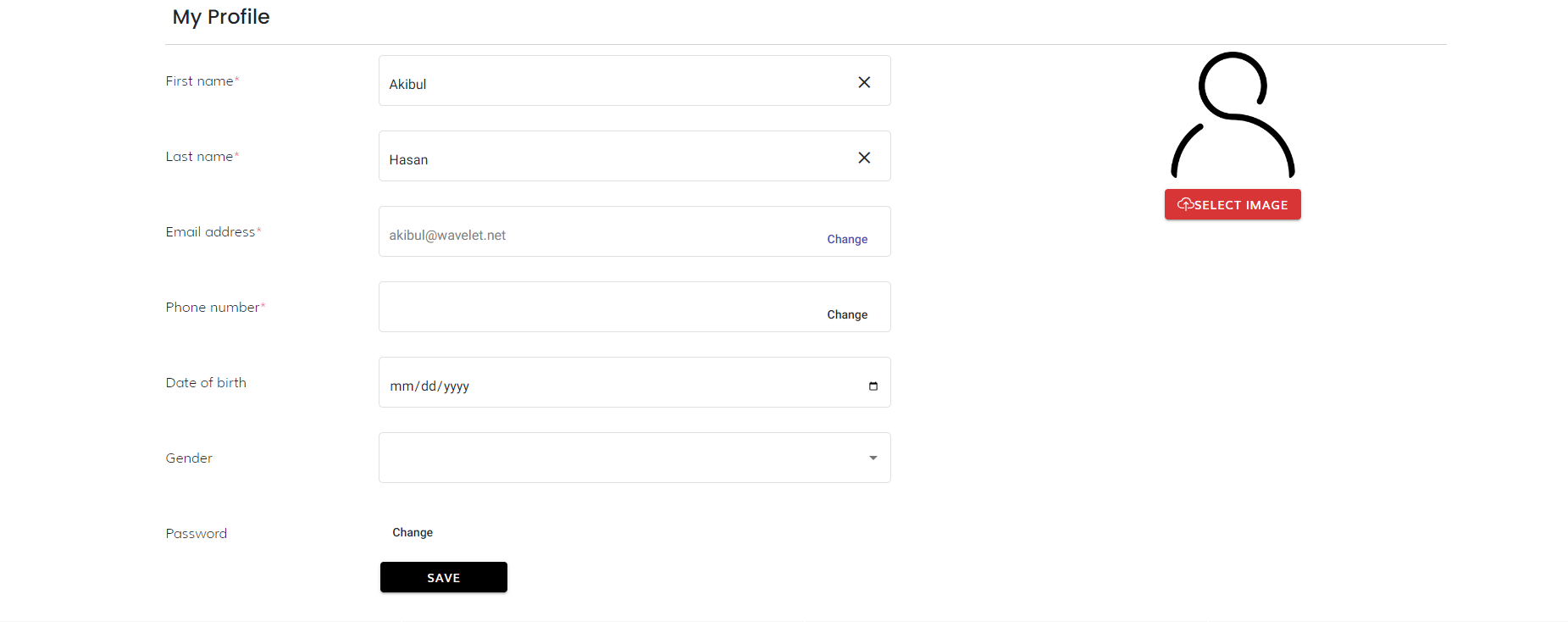Focus the First name field containing Akibul
Viewport: 1568px width, 622px height.
[x=610, y=83]
